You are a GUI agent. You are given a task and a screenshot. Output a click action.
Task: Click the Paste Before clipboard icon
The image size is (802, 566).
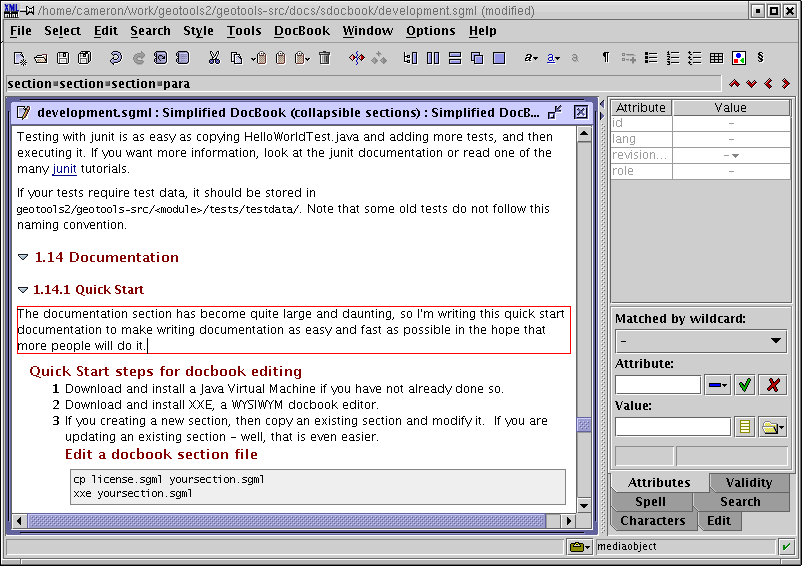(x=259, y=58)
